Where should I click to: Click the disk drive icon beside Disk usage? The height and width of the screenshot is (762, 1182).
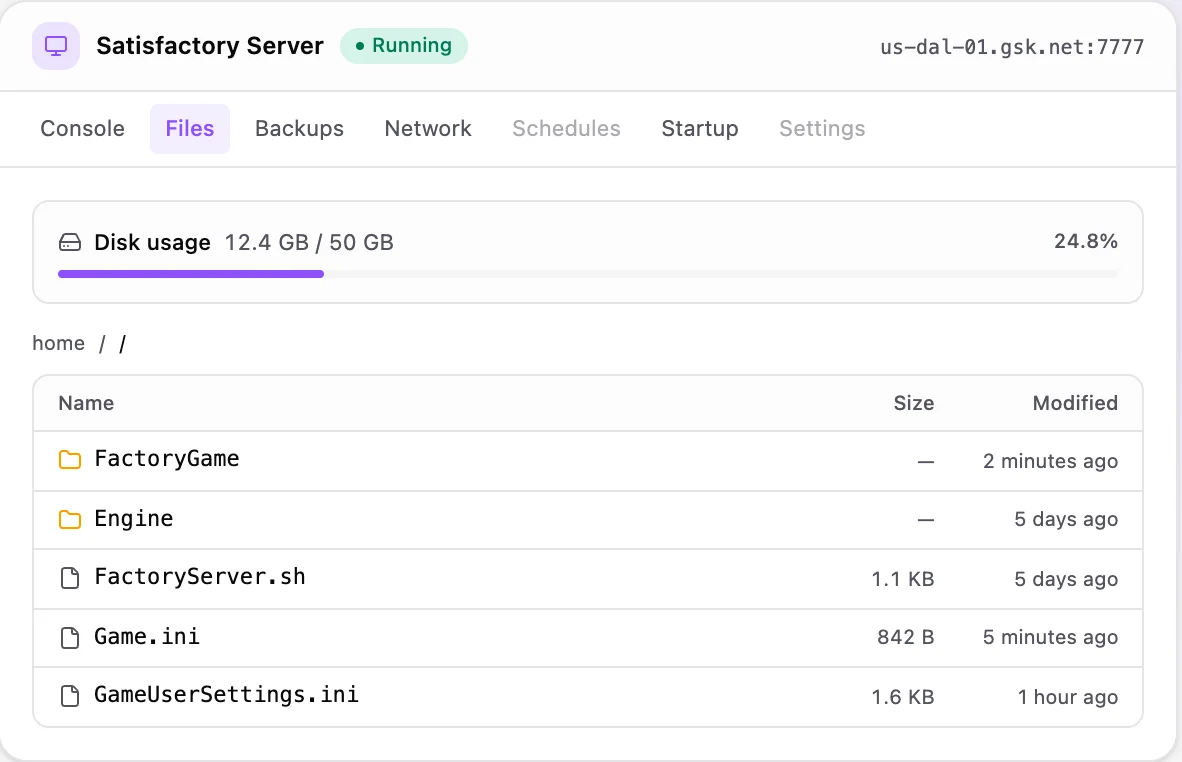coord(70,243)
